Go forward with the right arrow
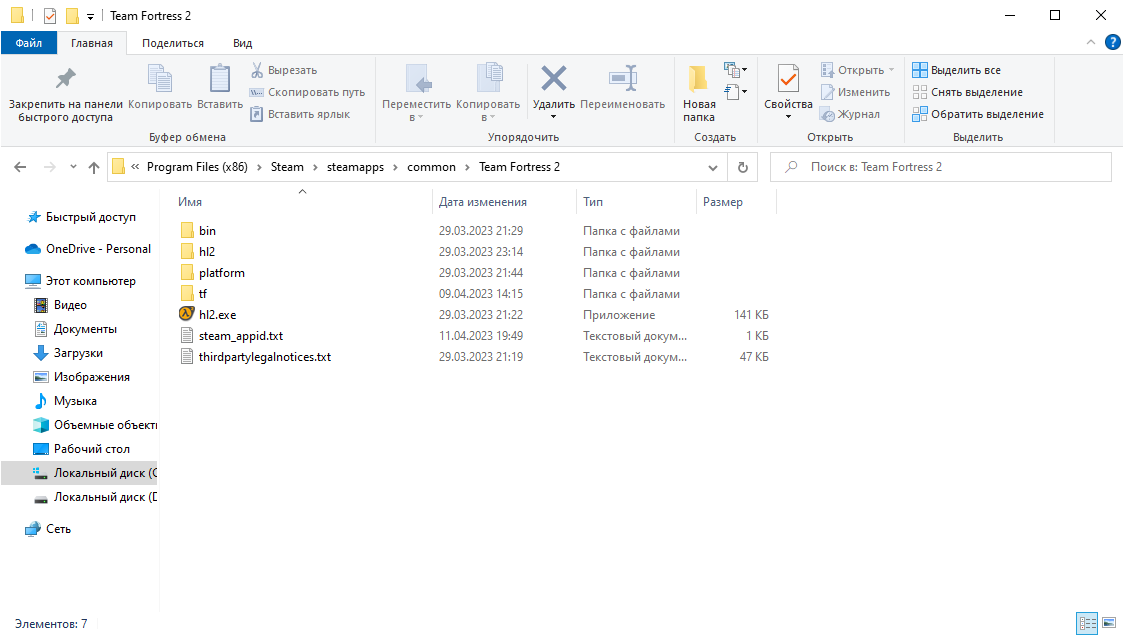This screenshot has height=635, width=1123. pos(49,167)
